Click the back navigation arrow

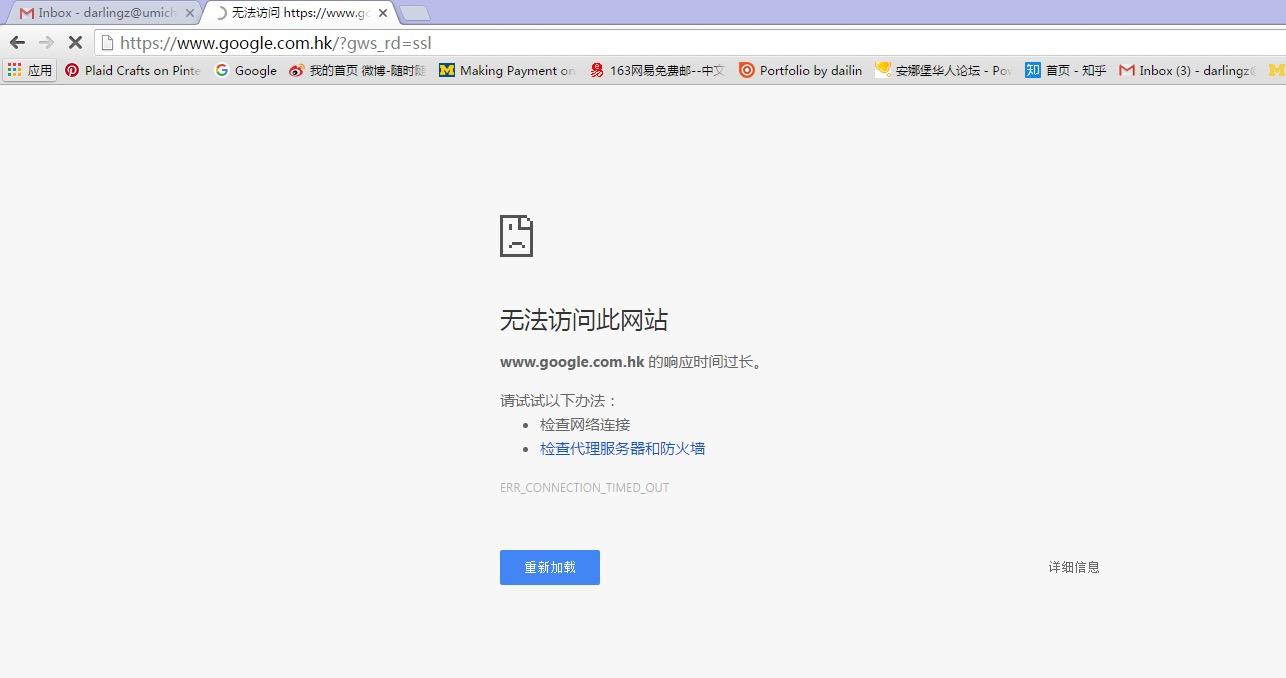[x=17, y=42]
